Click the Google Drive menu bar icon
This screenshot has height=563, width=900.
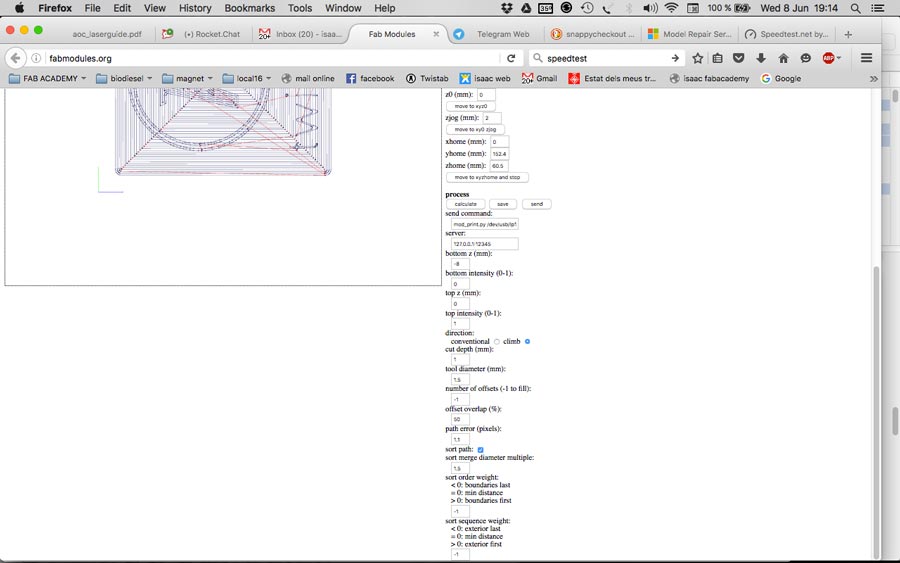[526, 8]
